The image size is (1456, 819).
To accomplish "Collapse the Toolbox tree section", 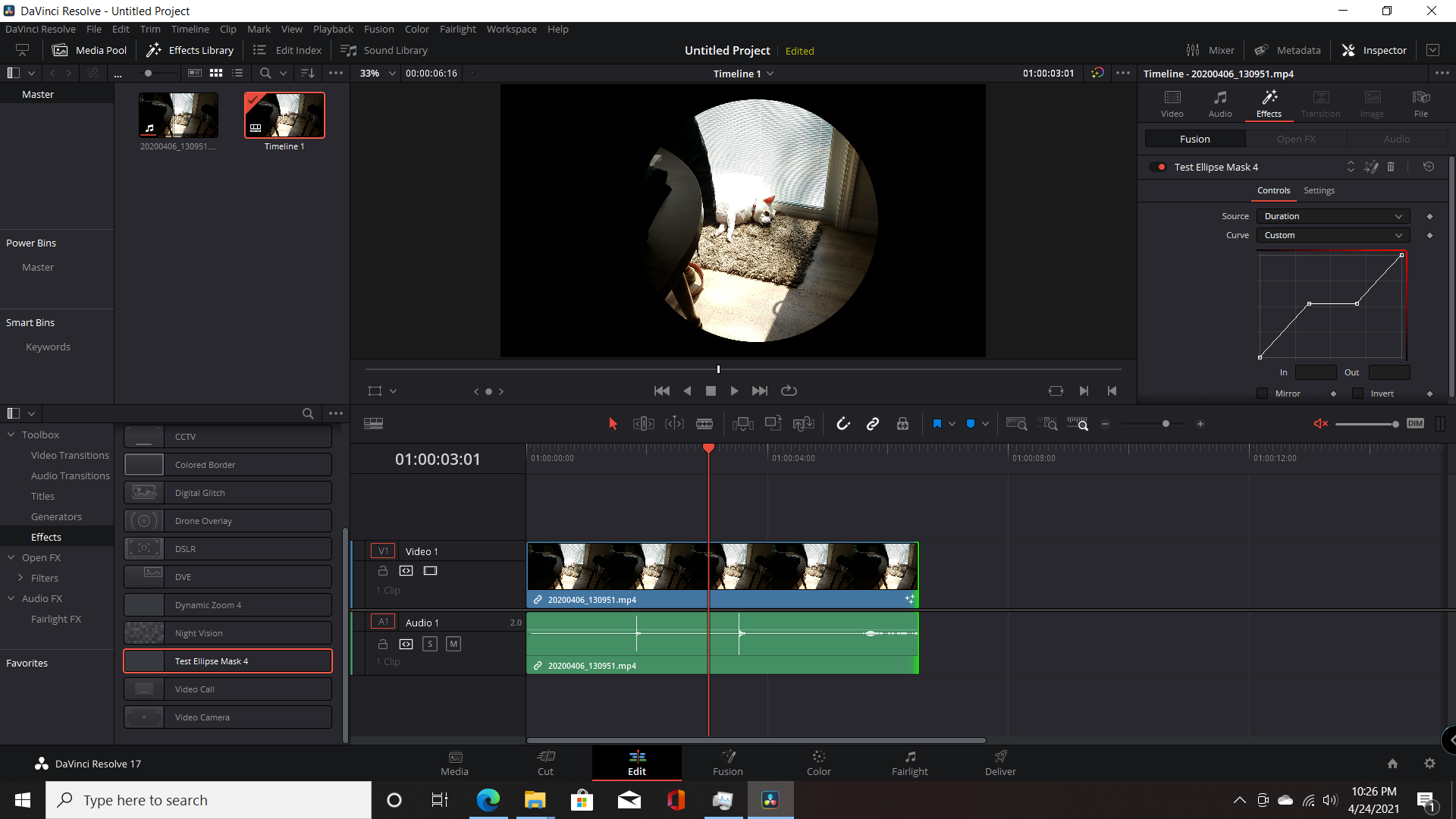I will tap(11, 435).
